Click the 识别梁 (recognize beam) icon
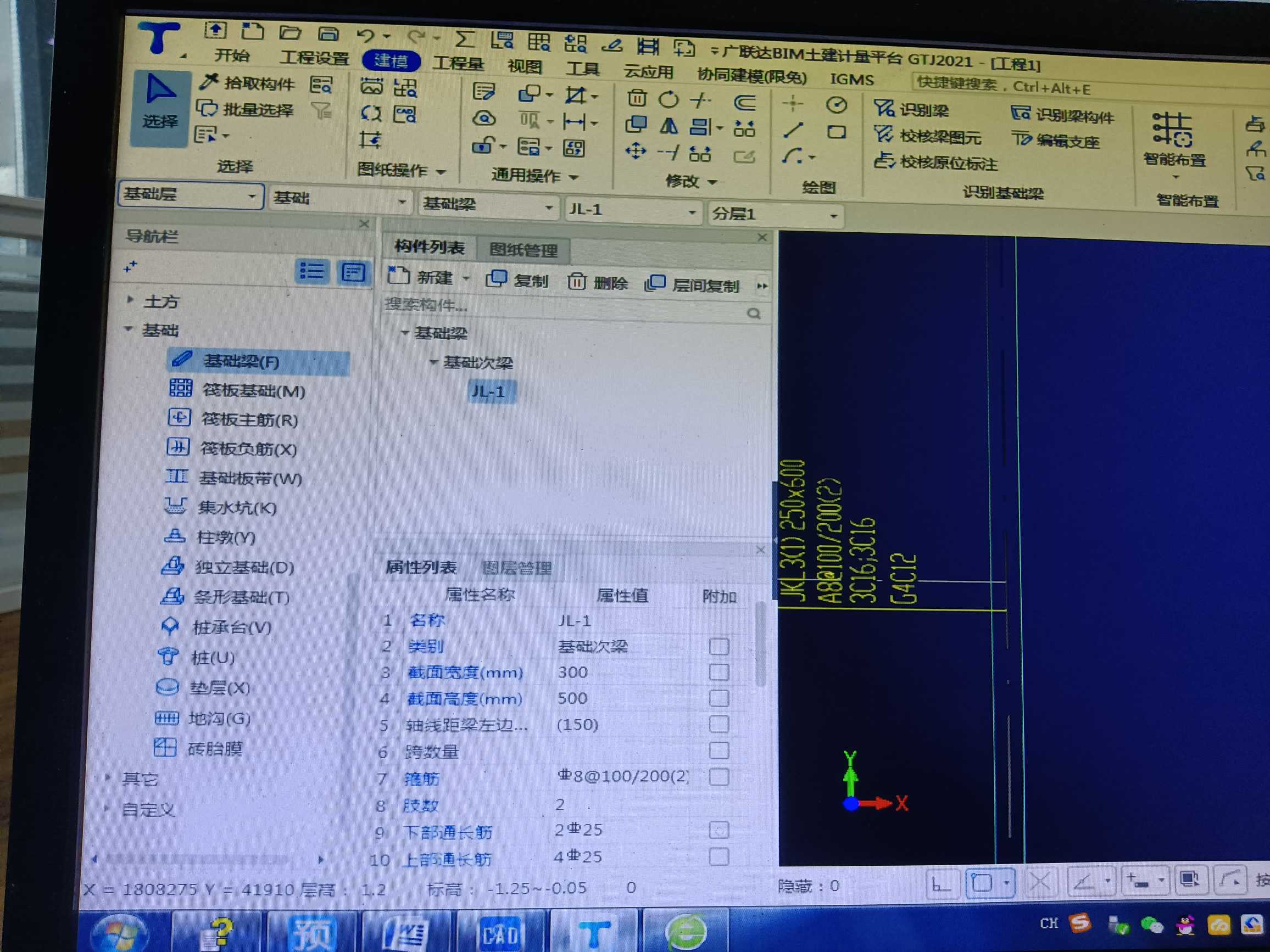 point(884,109)
